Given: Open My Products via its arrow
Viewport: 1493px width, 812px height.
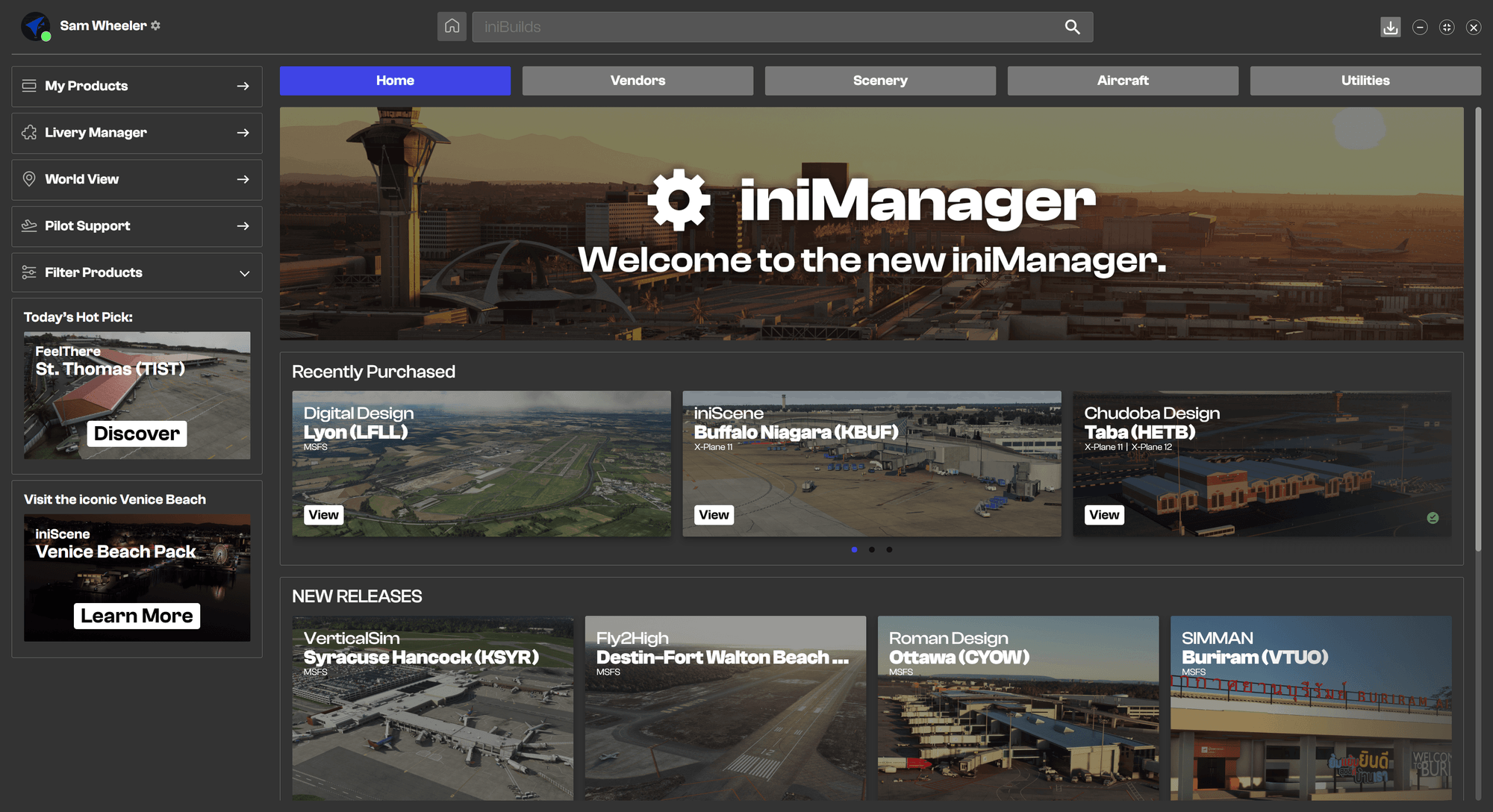Looking at the screenshot, I should click(x=243, y=86).
